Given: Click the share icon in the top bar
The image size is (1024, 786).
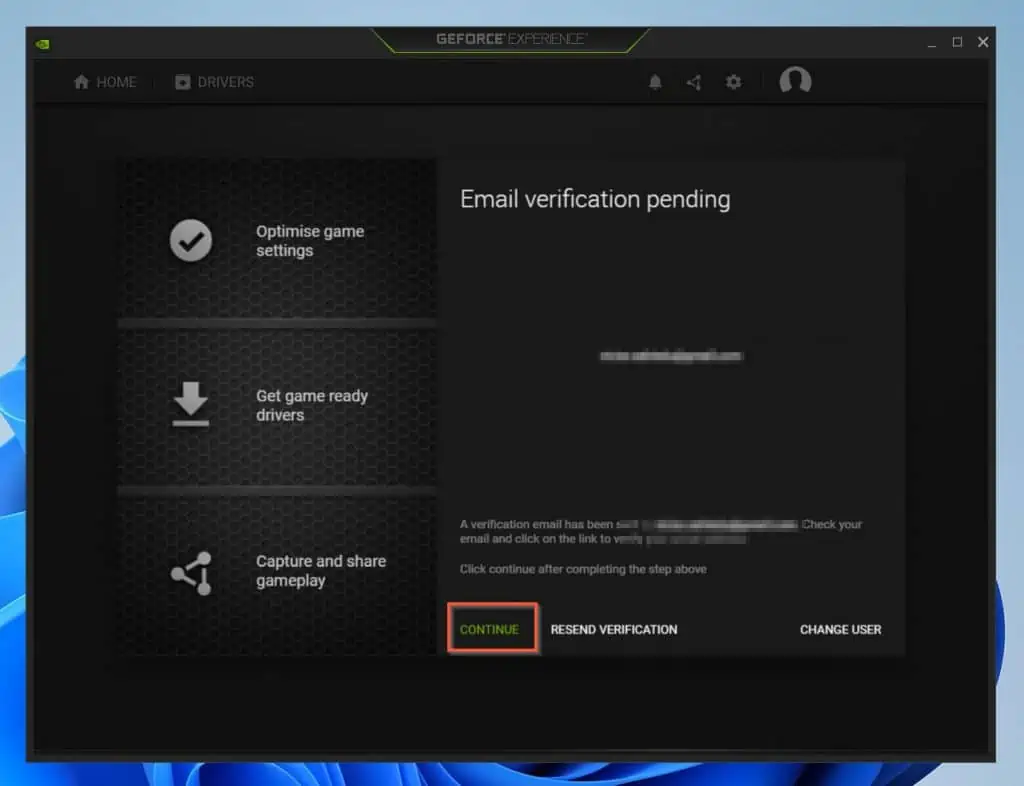Looking at the screenshot, I should [x=694, y=82].
